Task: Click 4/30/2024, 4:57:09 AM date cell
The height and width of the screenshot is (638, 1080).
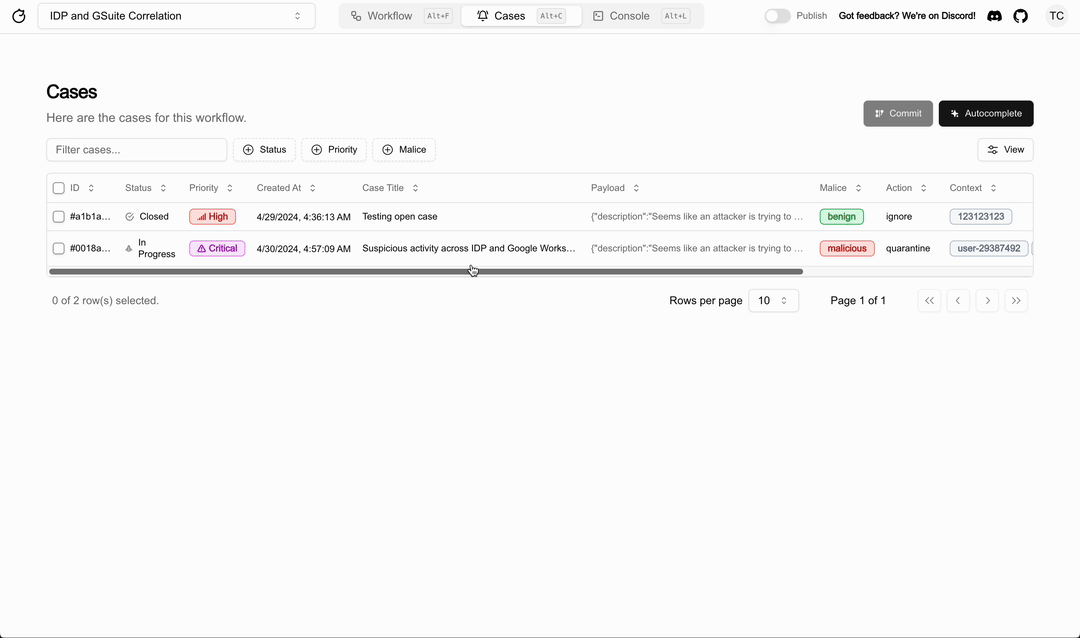Action: [304, 248]
